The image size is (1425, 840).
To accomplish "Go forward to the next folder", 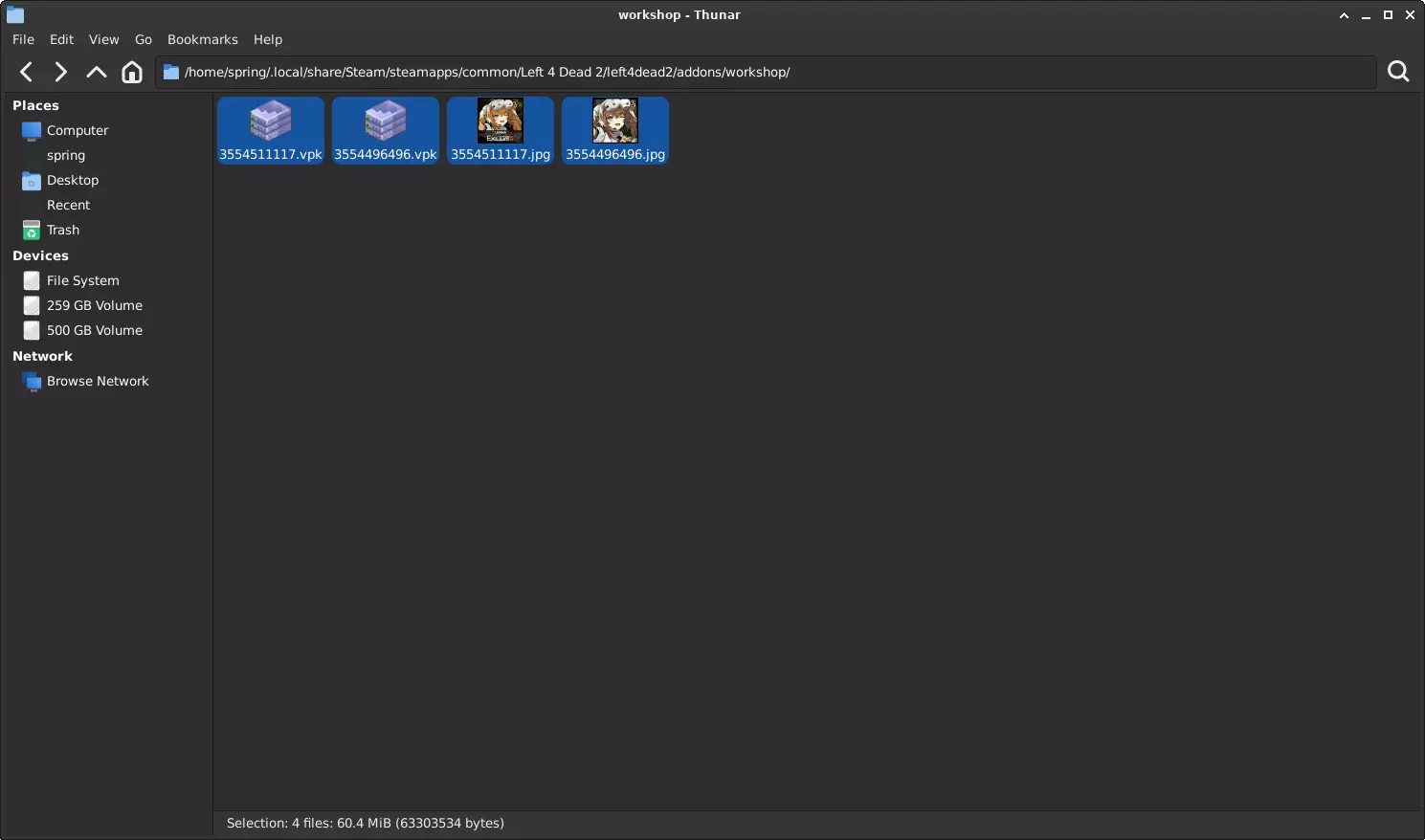I will coord(60,72).
